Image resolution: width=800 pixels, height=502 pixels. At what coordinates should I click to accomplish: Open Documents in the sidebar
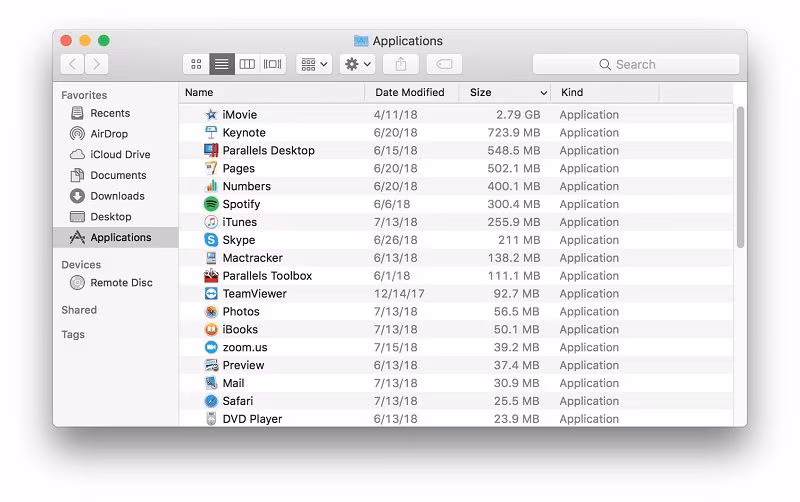(115, 175)
